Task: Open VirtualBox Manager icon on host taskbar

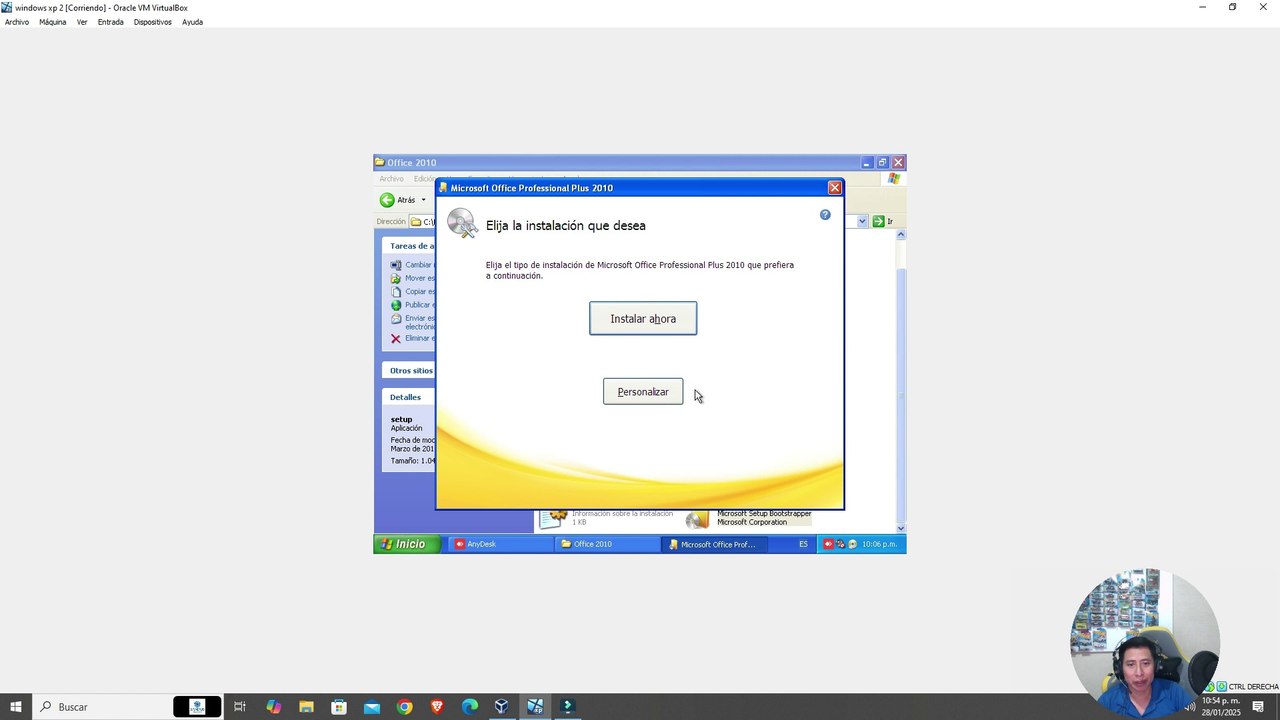Action: 502,707
